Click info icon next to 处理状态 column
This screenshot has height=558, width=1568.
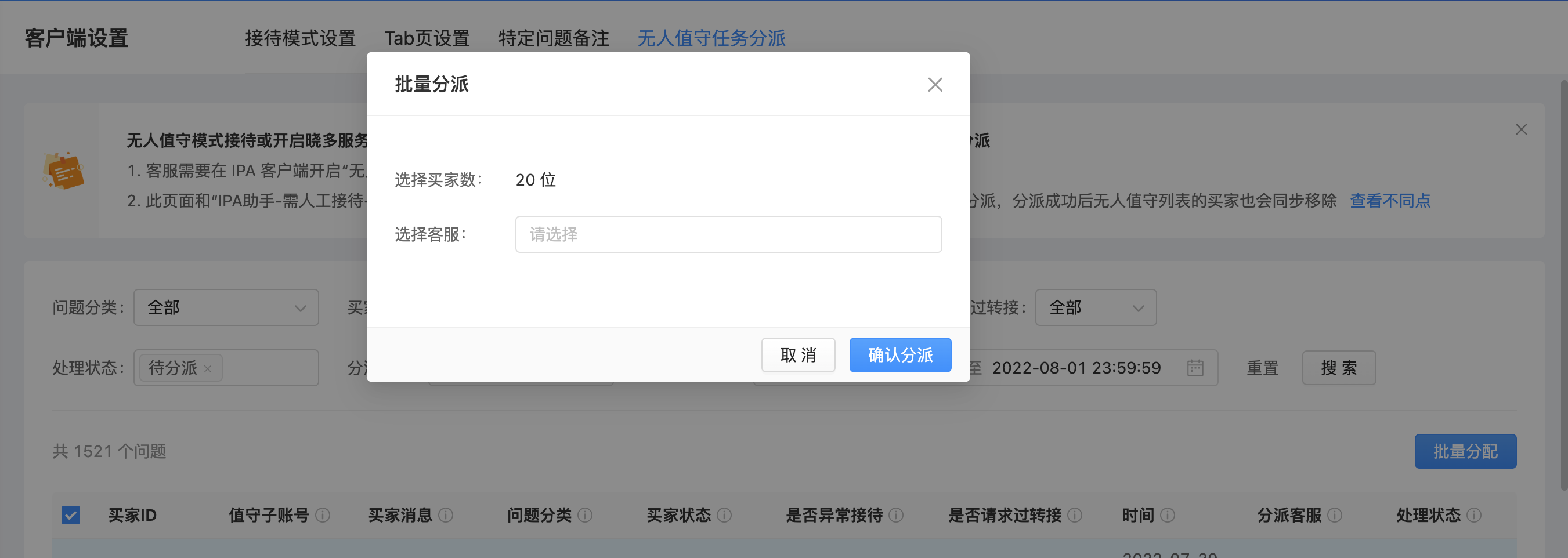coord(1473,516)
